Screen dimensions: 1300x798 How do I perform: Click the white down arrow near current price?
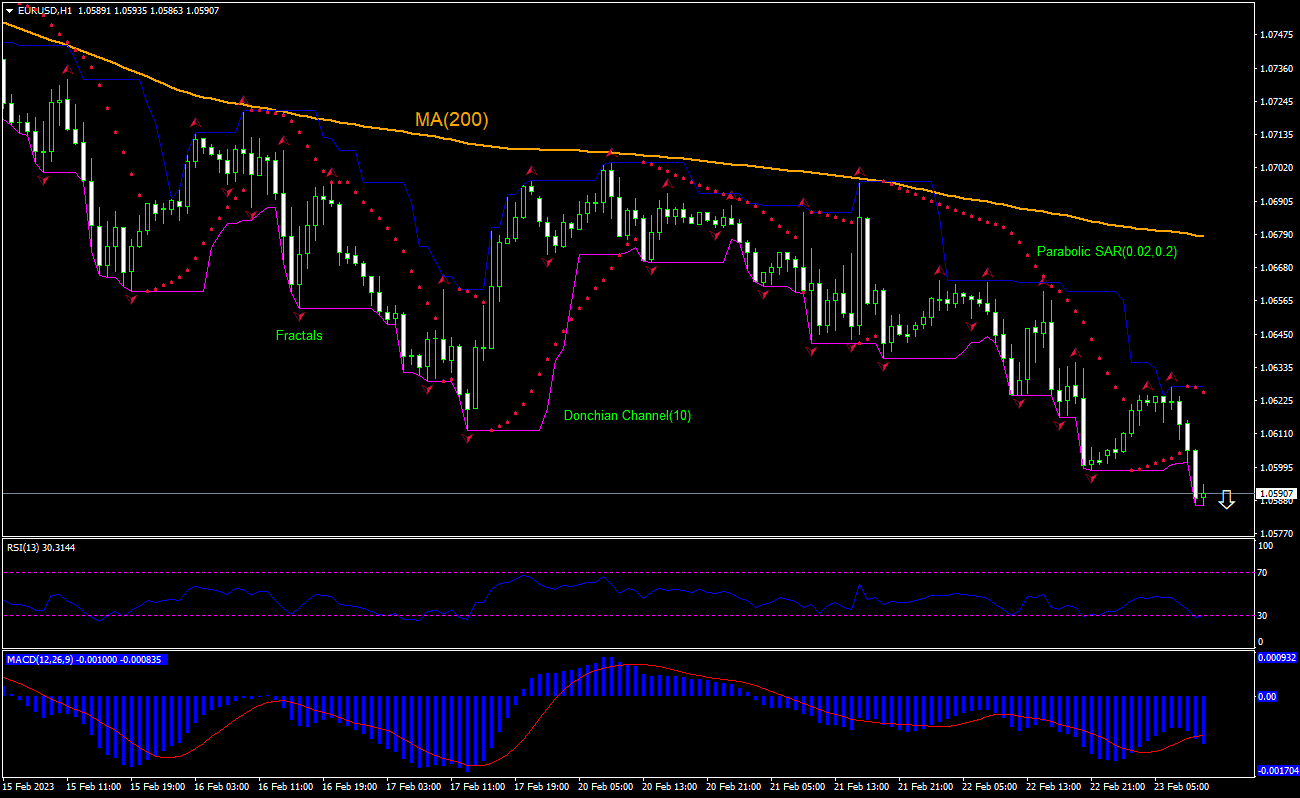[1226, 500]
